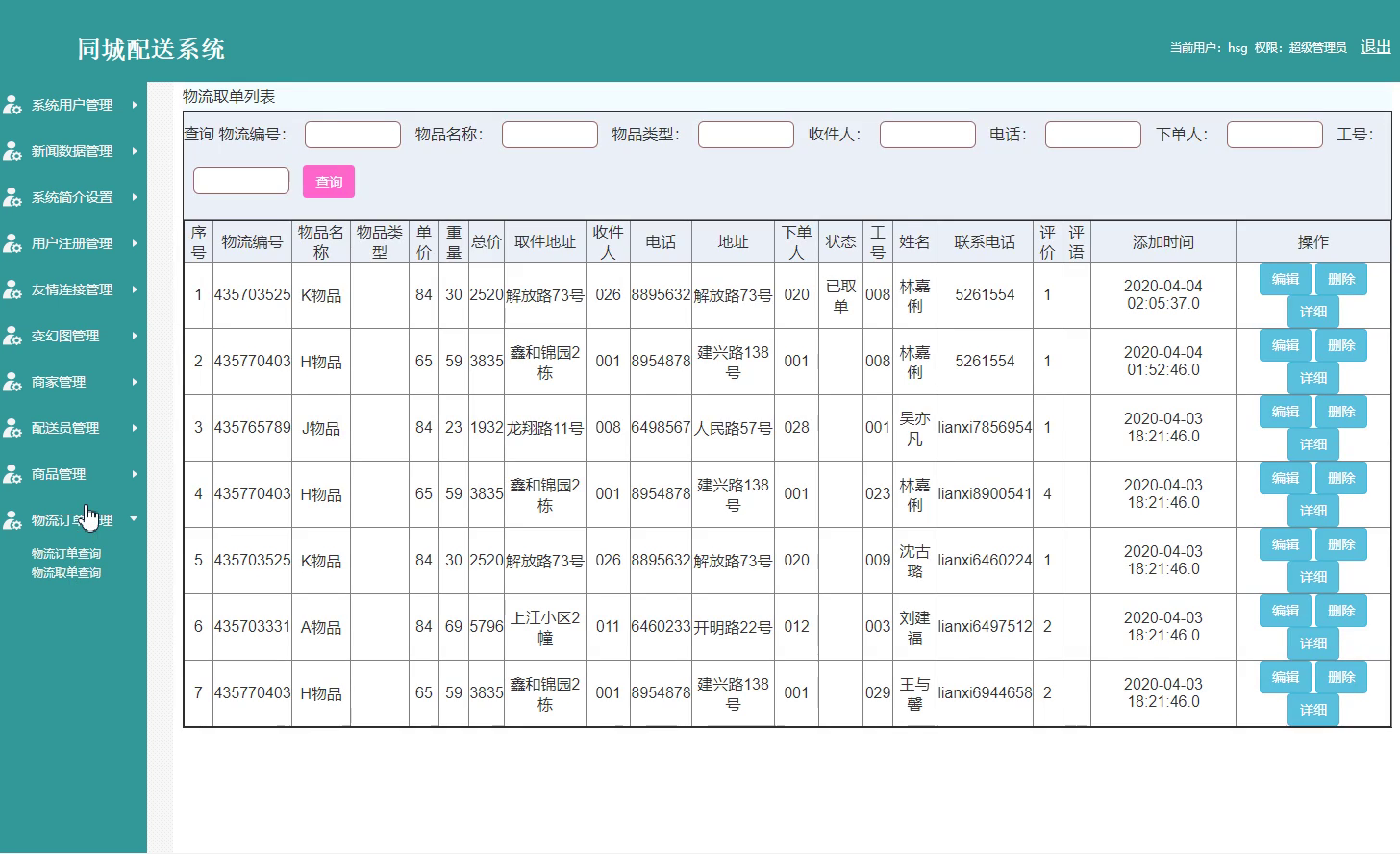Click 详细 for row 3 J物品
Screen dimensions: 1400x854
coord(1313,444)
